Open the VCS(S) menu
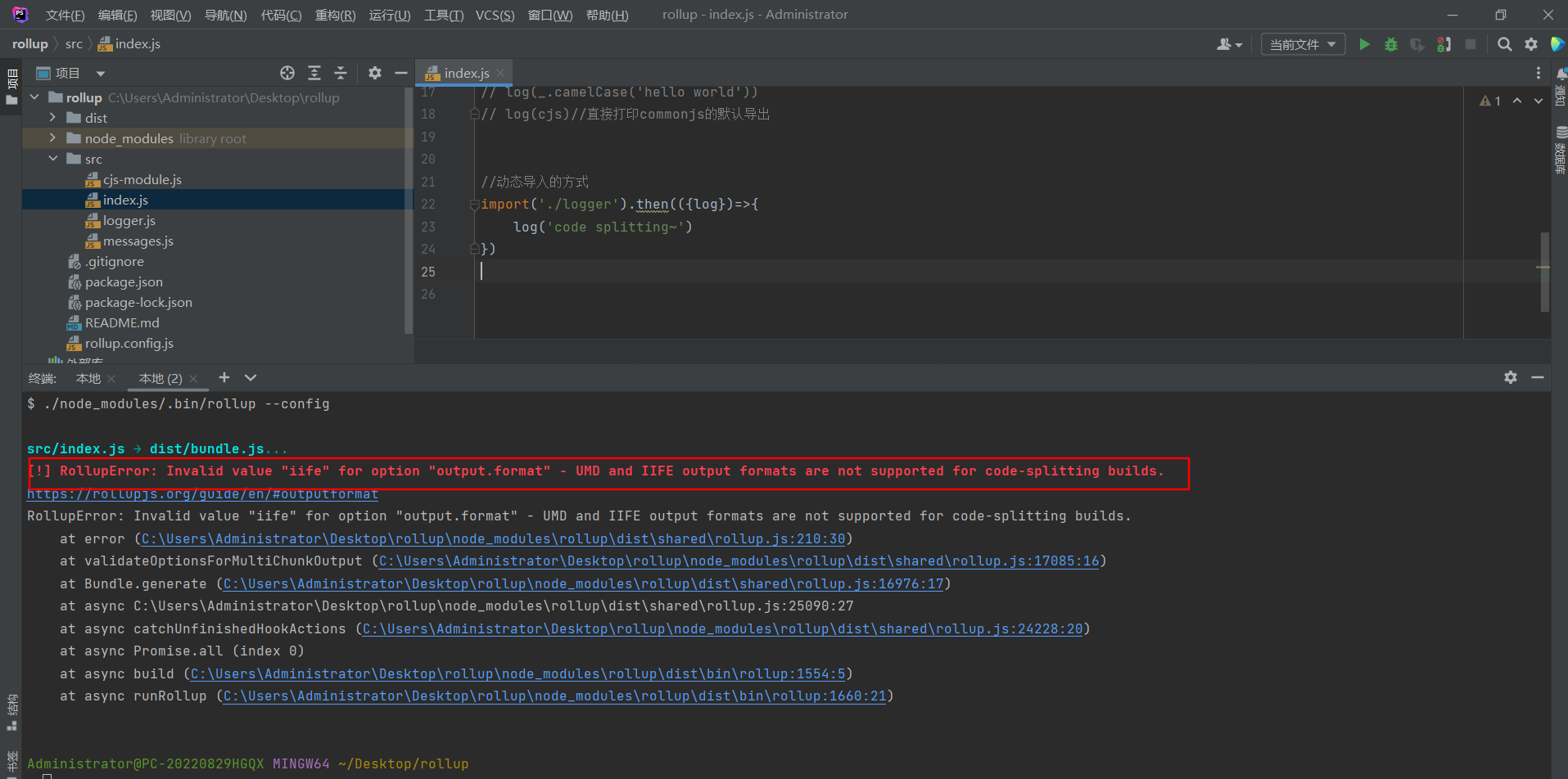Screen dimensions: 1568x779 tap(495, 15)
